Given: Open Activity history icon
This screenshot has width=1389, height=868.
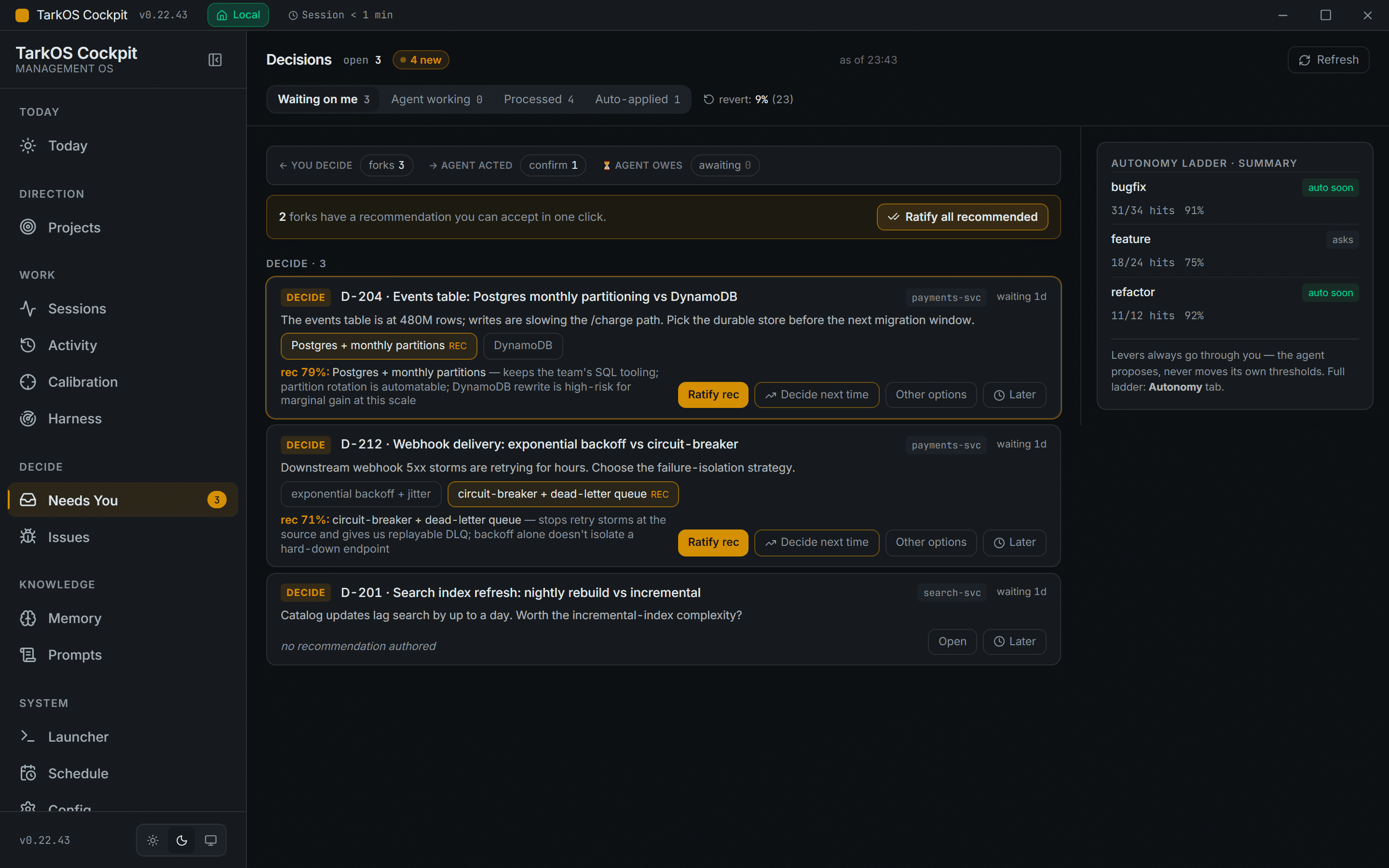Looking at the screenshot, I should 27,345.
